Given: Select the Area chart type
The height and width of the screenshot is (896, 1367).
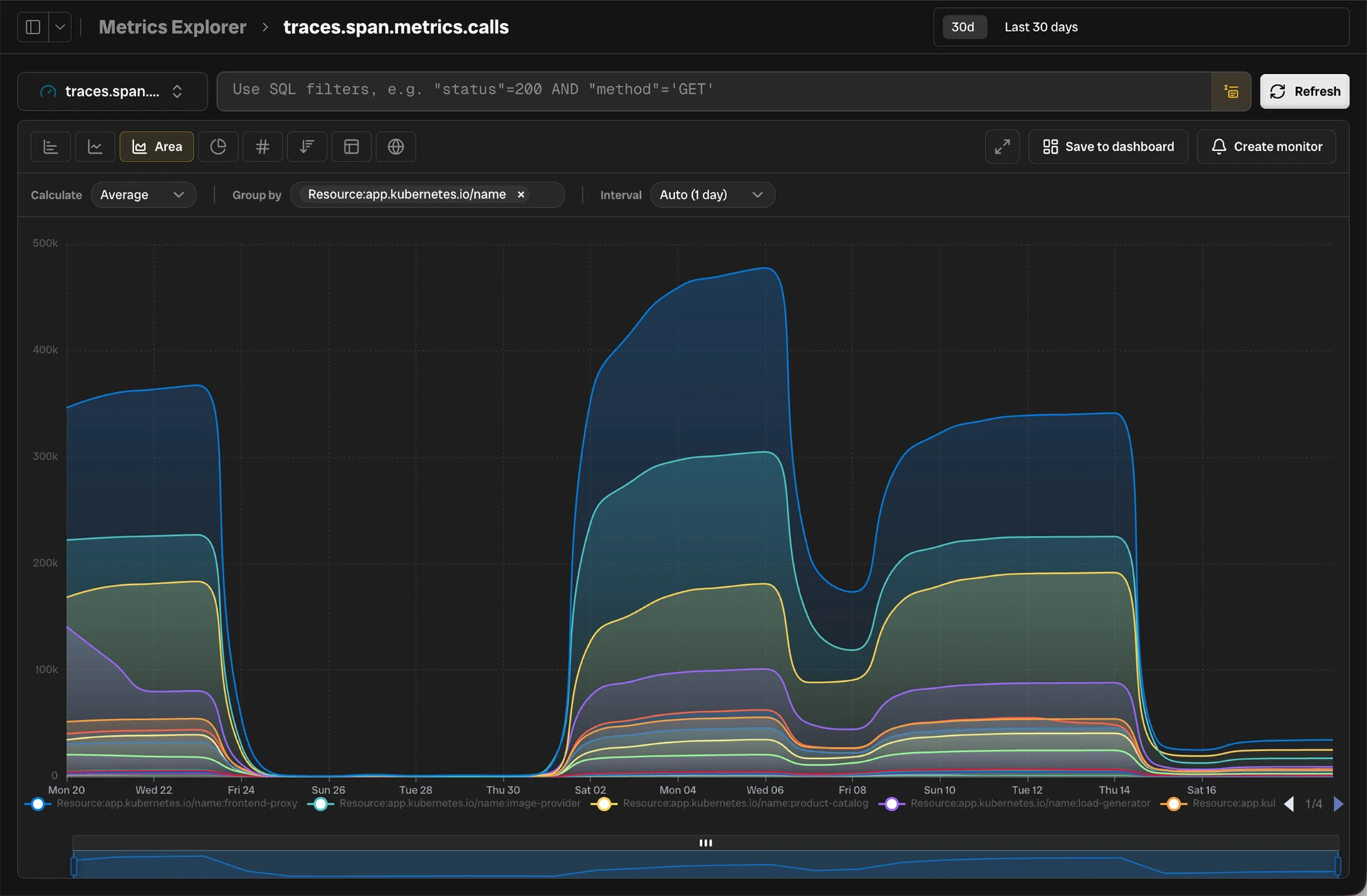Looking at the screenshot, I should point(157,147).
